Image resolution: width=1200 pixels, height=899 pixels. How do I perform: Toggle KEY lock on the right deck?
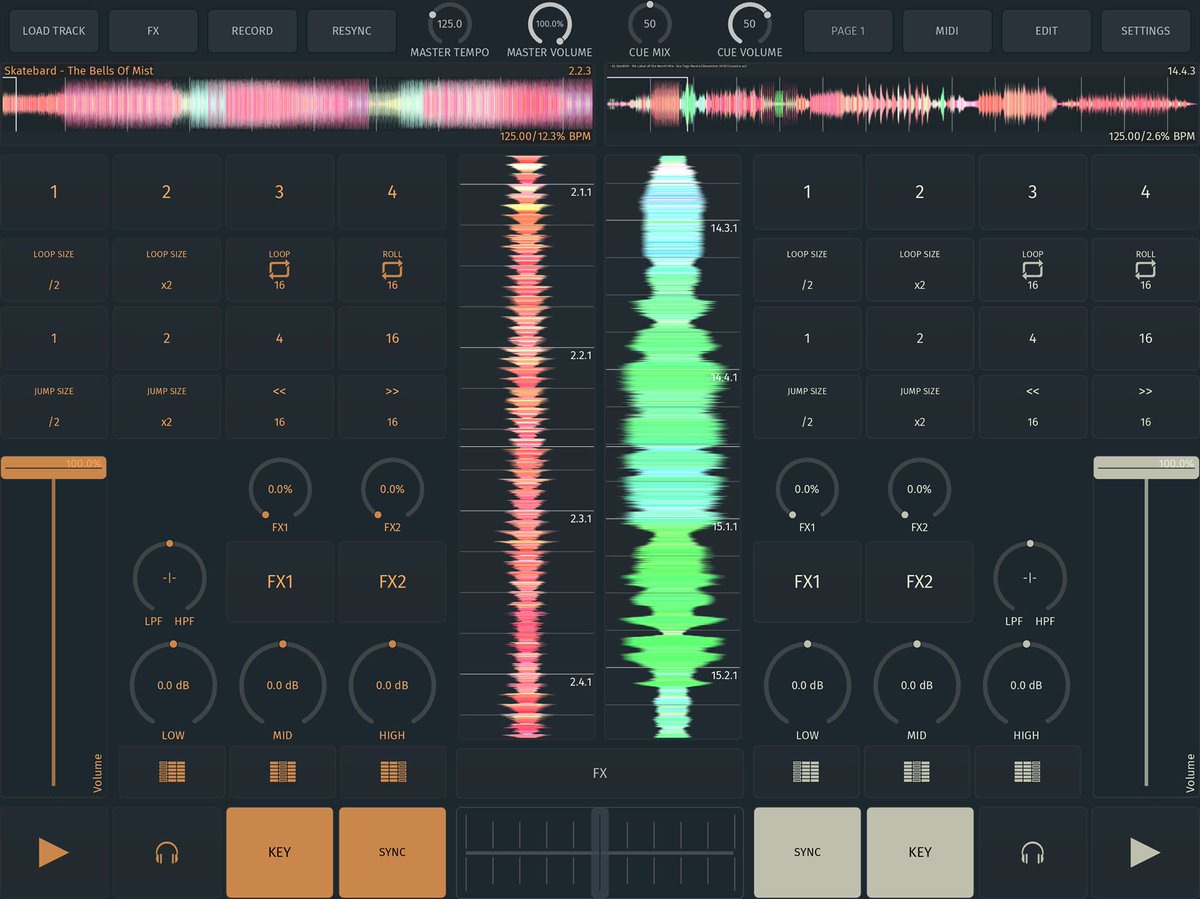[x=919, y=852]
